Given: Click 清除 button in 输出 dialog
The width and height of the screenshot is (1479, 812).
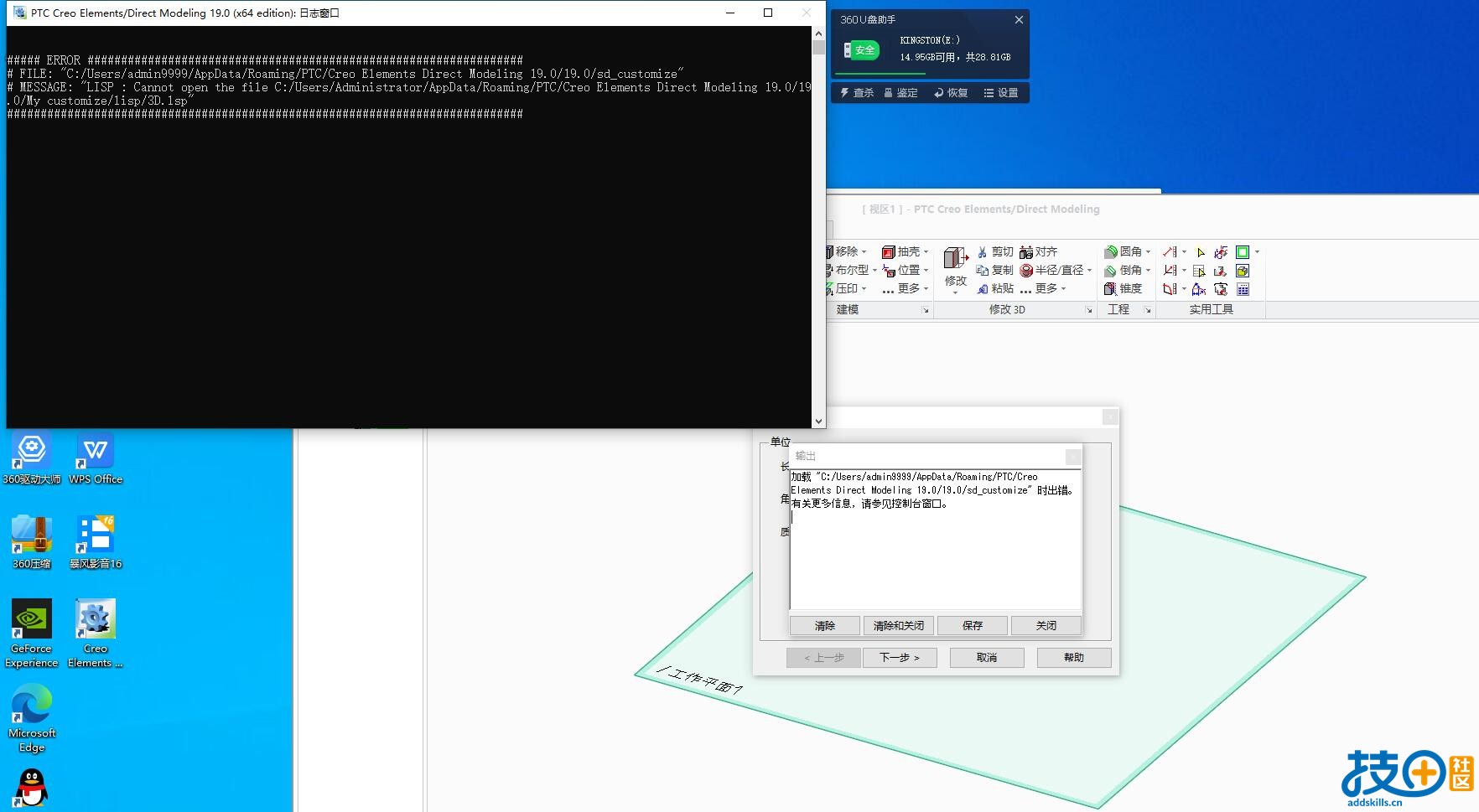Looking at the screenshot, I should (825, 626).
